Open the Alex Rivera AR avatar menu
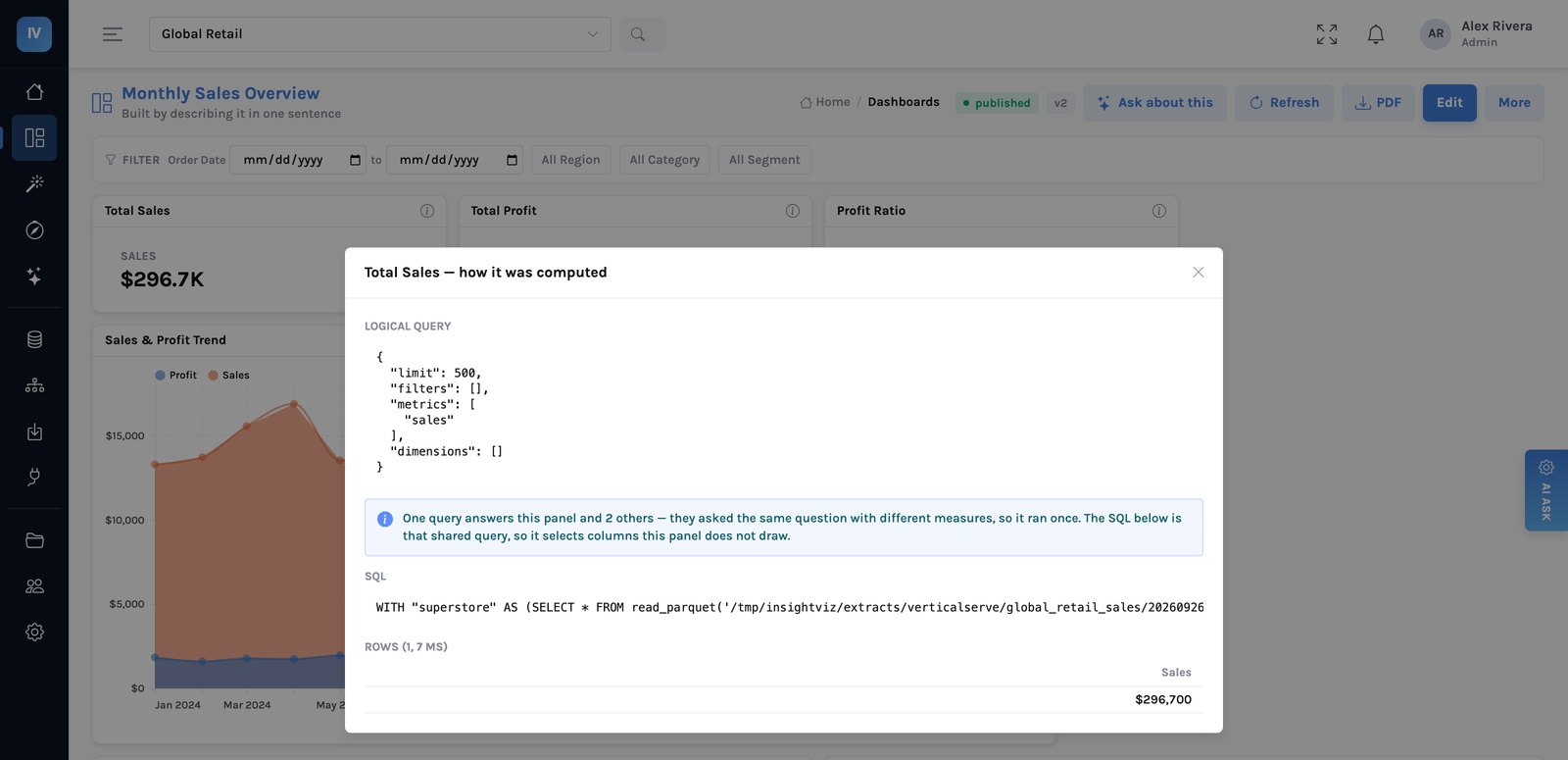 pos(1436,33)
